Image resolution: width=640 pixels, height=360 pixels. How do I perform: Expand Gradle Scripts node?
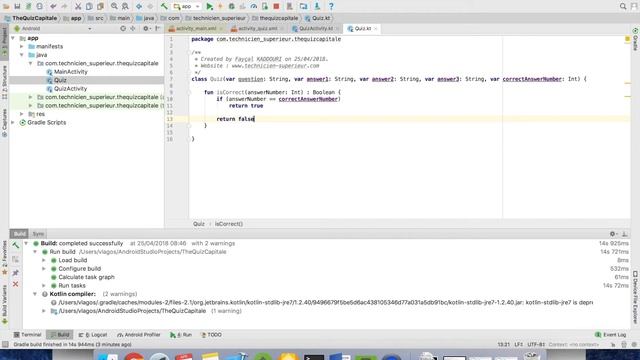coord(13,122)
